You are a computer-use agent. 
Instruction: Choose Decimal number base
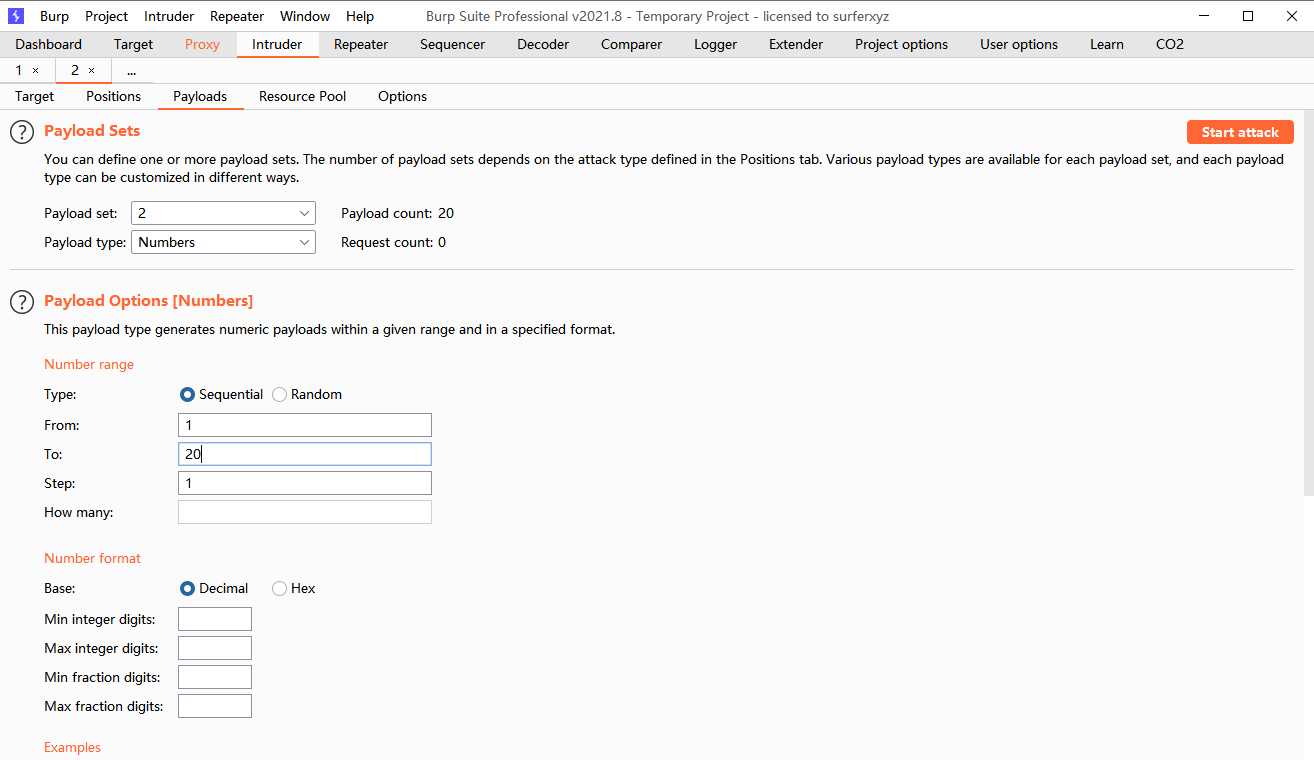click(x=187, y=589)
